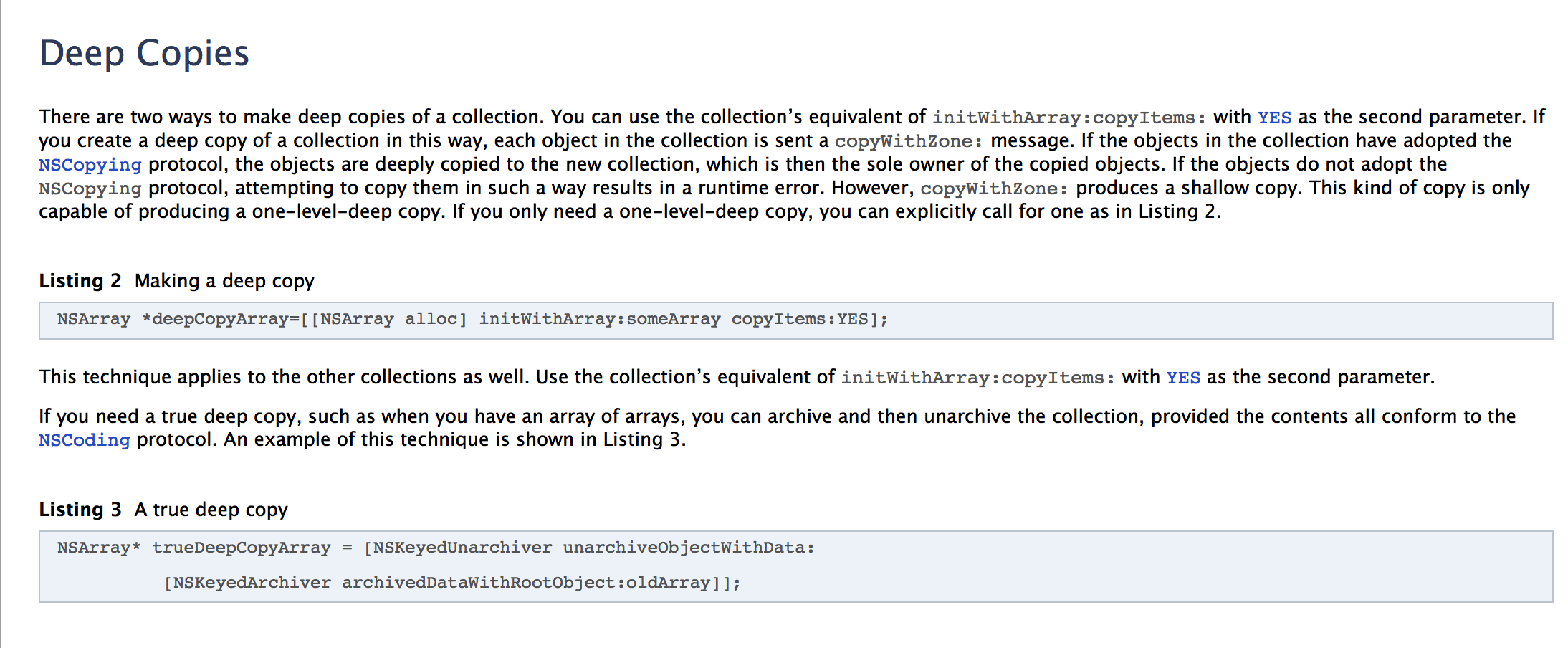Click the Listing 3 code block
Image resolution: width=1568 pixels, height=648 pixels.
pyautogui.click(x=795, y=566)
